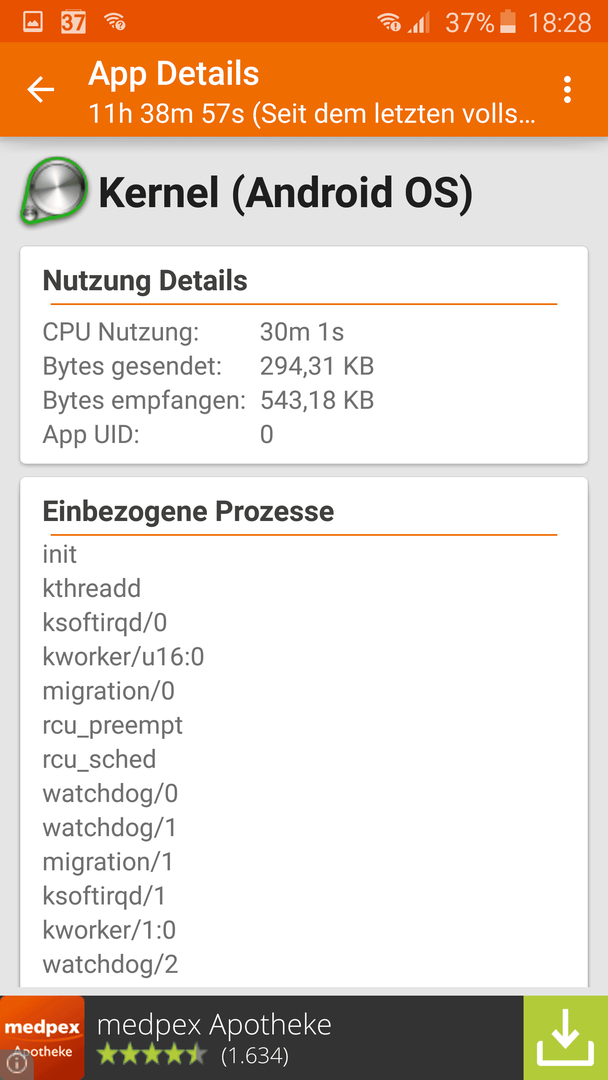Tap the ad star rating

(x=151, y=1055)
